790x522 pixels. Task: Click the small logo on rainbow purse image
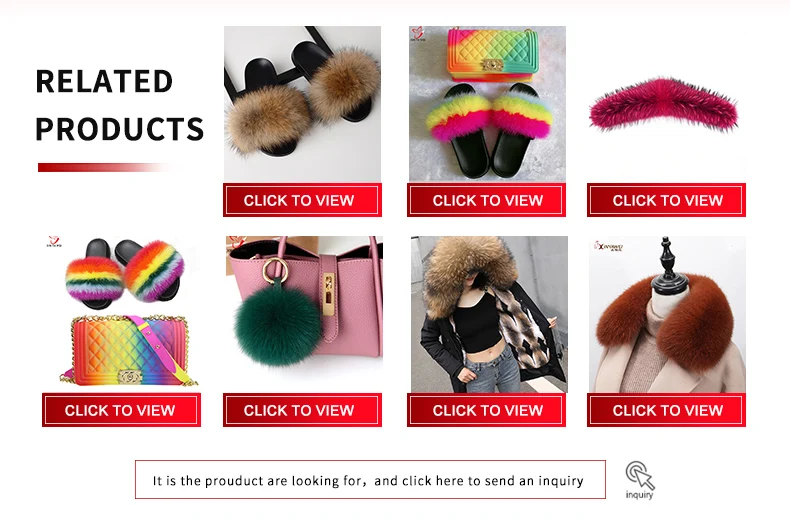coord(418,34)
